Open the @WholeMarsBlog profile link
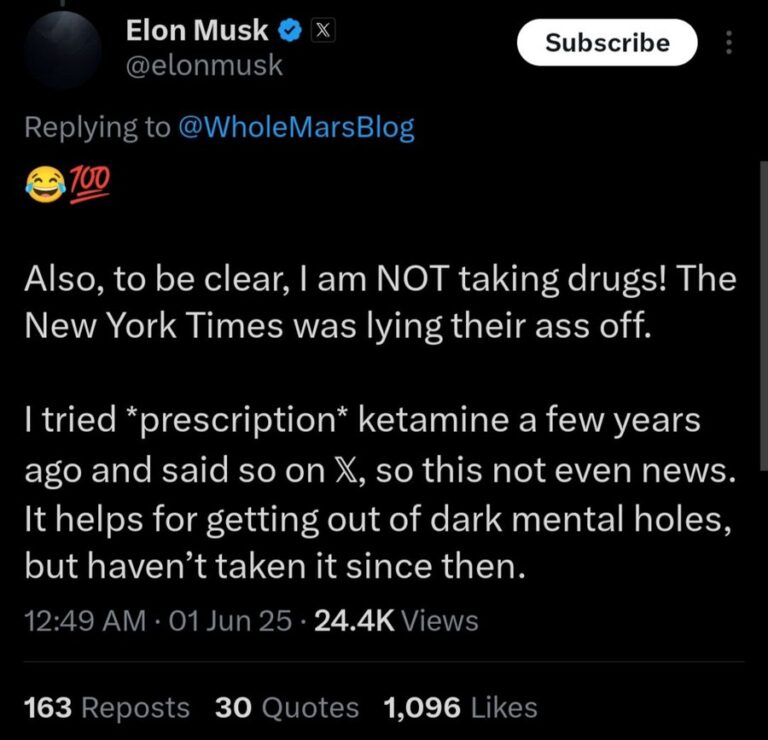The image size is (768, 740). click(296, 128)
